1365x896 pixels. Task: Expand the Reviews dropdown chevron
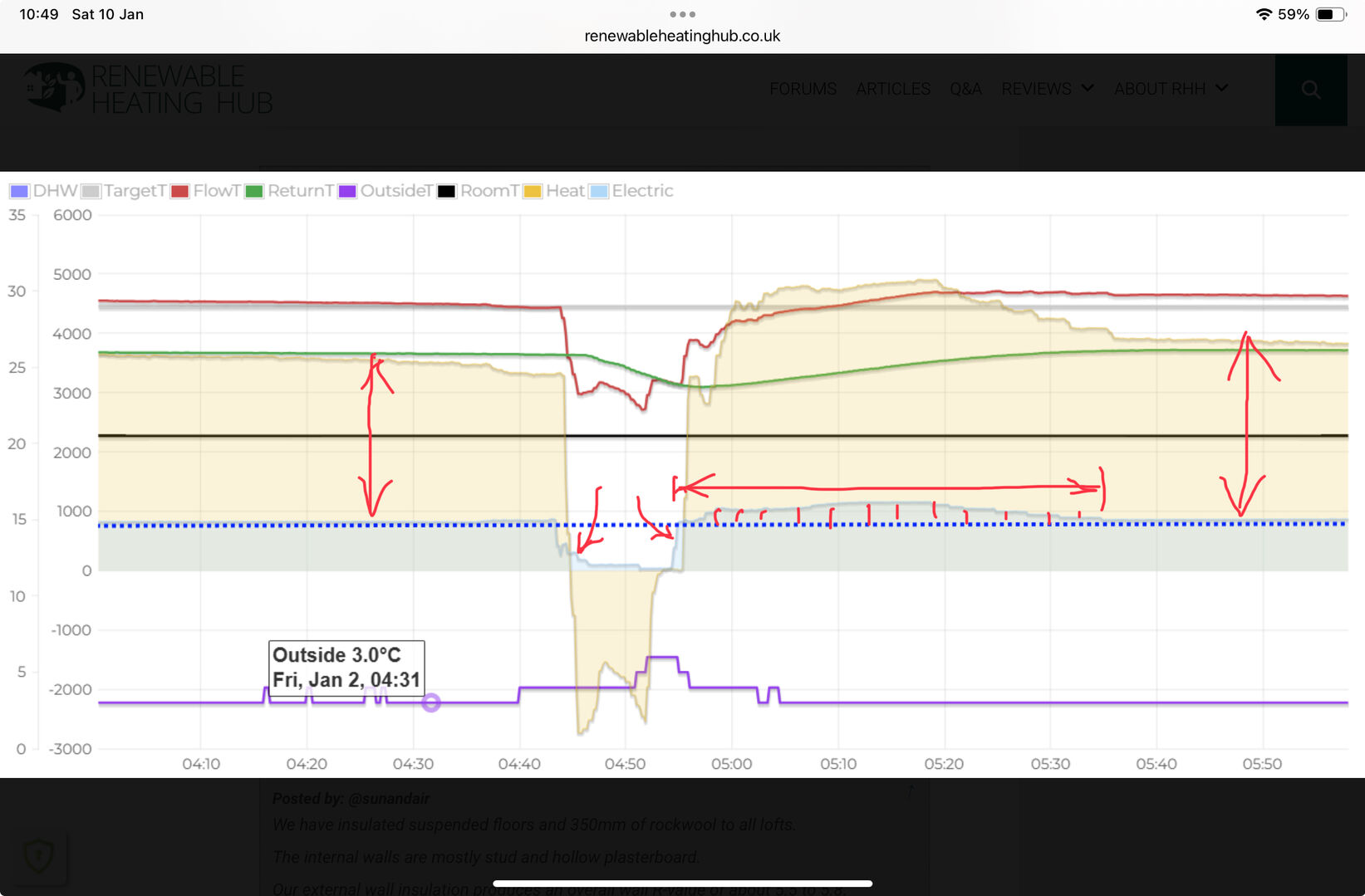pos(1088,88)
